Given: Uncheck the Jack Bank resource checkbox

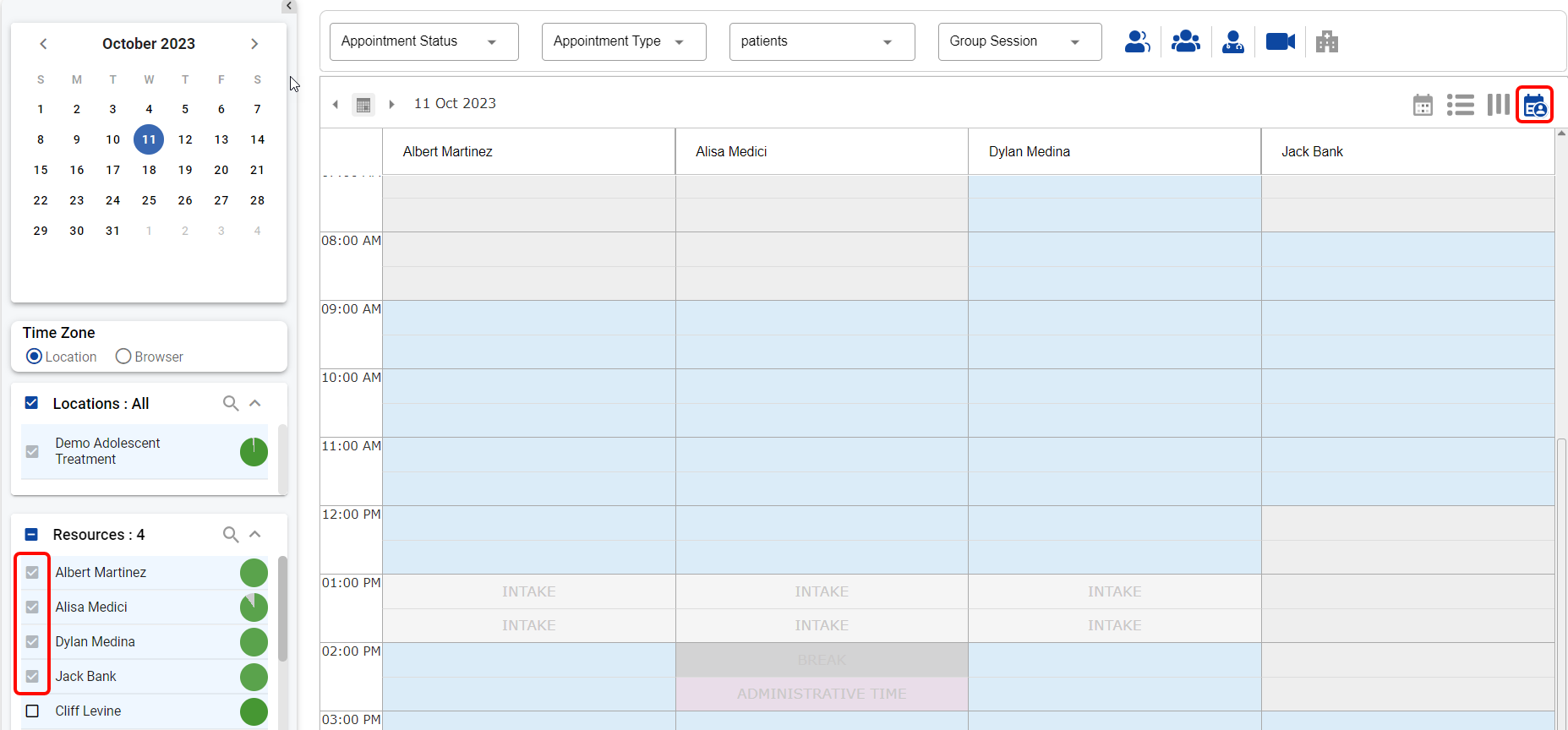Looking at the screenshot, I should pyautogui.click(x=32, y=677).
